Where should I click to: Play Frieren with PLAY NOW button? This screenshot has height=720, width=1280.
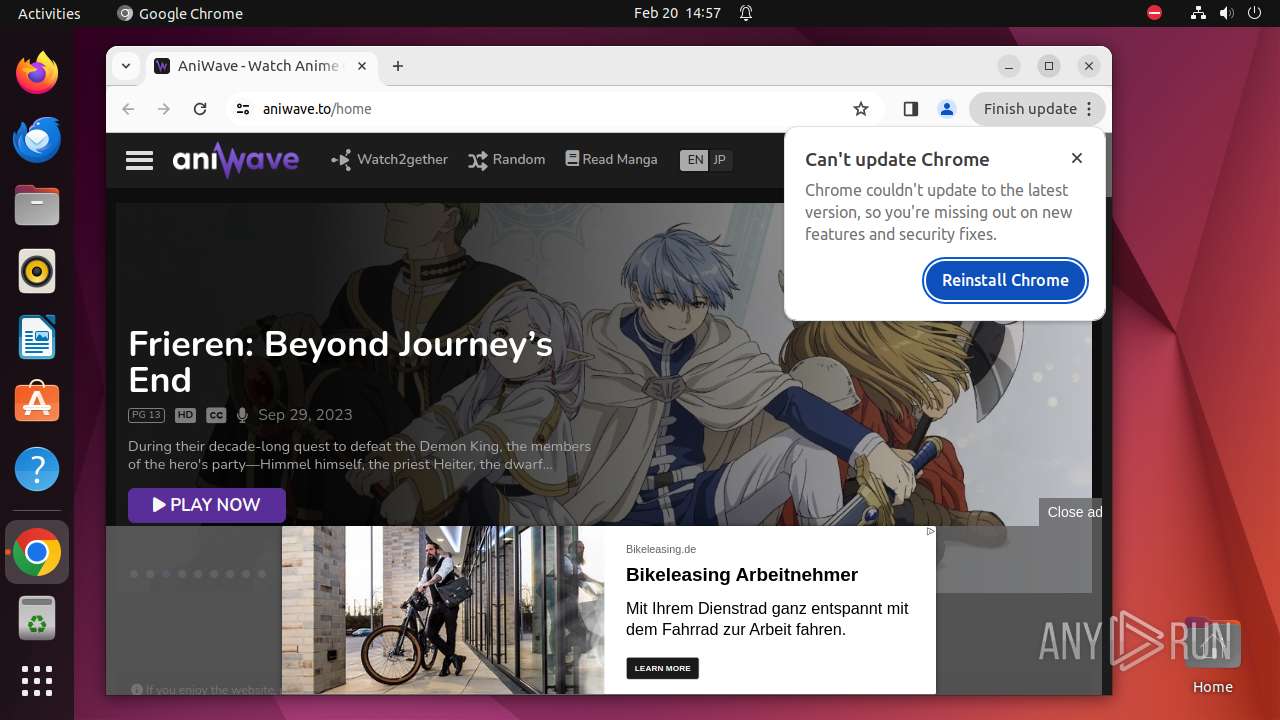pos(207,505)
